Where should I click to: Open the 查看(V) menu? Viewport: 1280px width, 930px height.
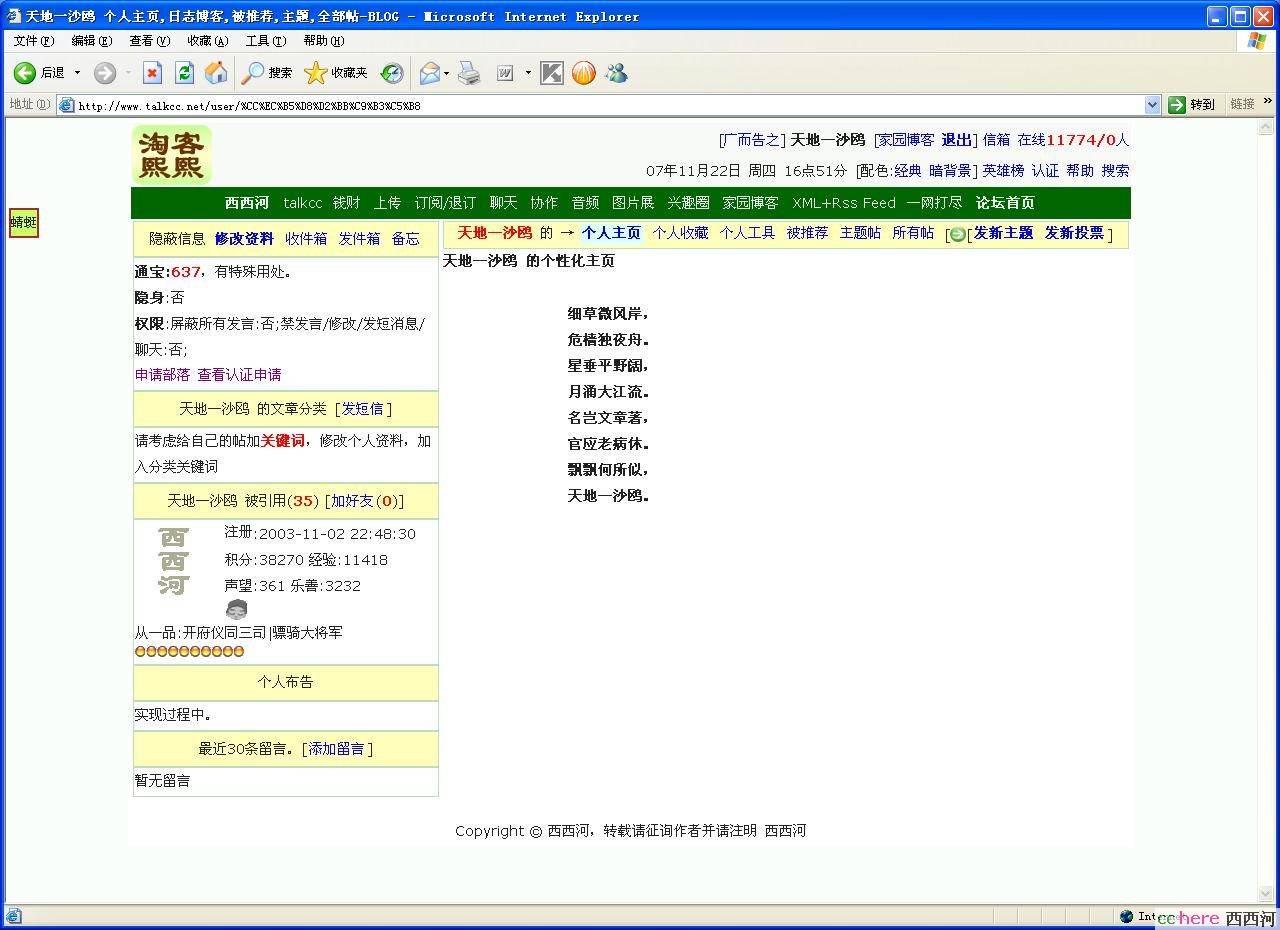(150, 41)
